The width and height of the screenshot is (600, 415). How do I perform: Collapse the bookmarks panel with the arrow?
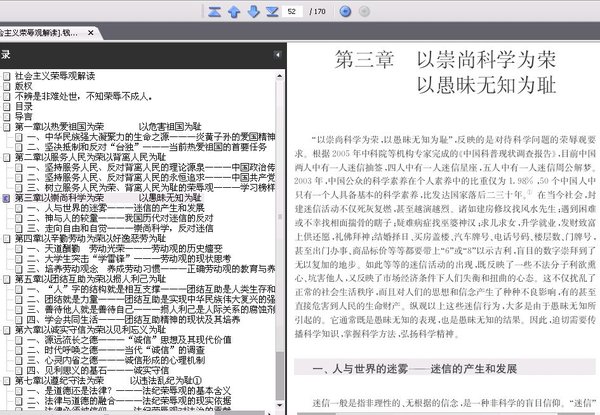coord(277,55)
